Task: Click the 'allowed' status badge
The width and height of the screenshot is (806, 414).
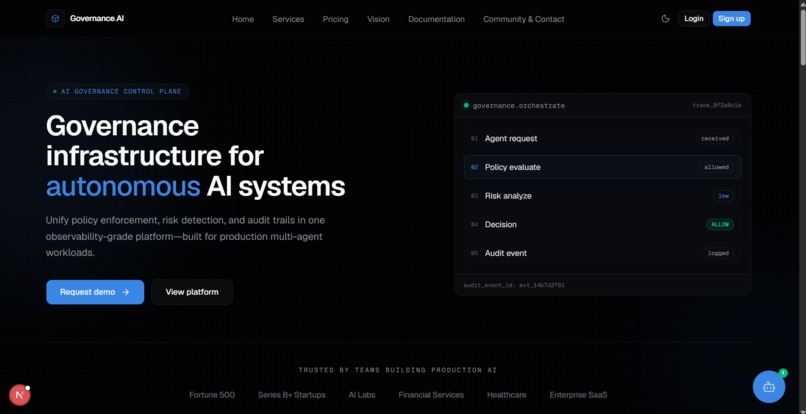Action: (x=716, y=167)
